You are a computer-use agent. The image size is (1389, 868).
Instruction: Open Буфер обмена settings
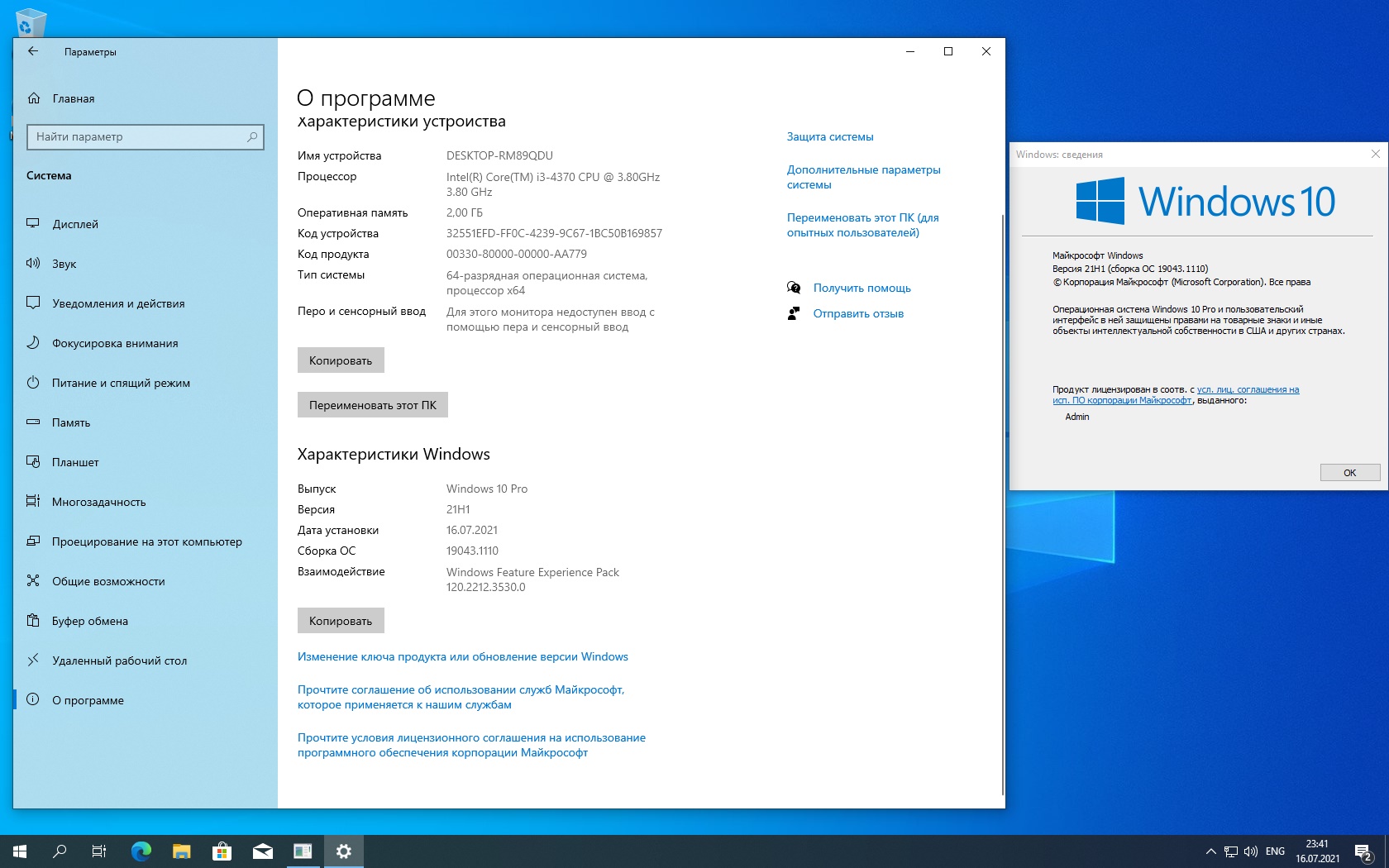(x=146, y=621)
